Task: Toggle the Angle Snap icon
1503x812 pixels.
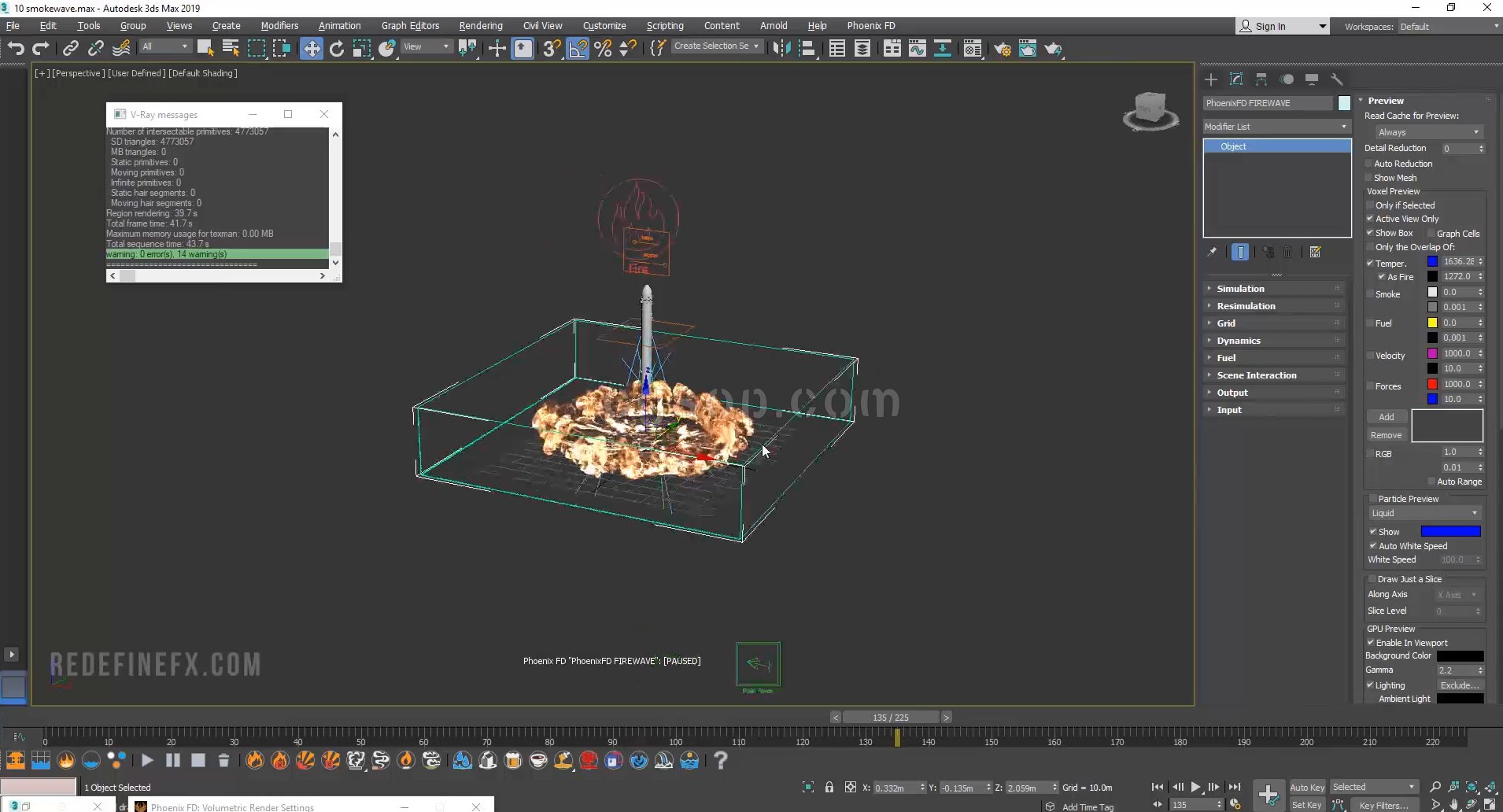Action: pos(578,49)
